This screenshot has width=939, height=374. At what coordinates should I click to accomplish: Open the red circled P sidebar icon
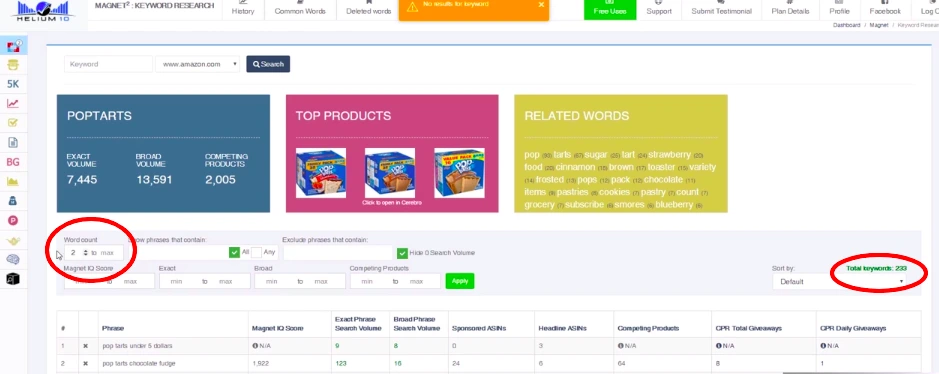tap(13, 220)
